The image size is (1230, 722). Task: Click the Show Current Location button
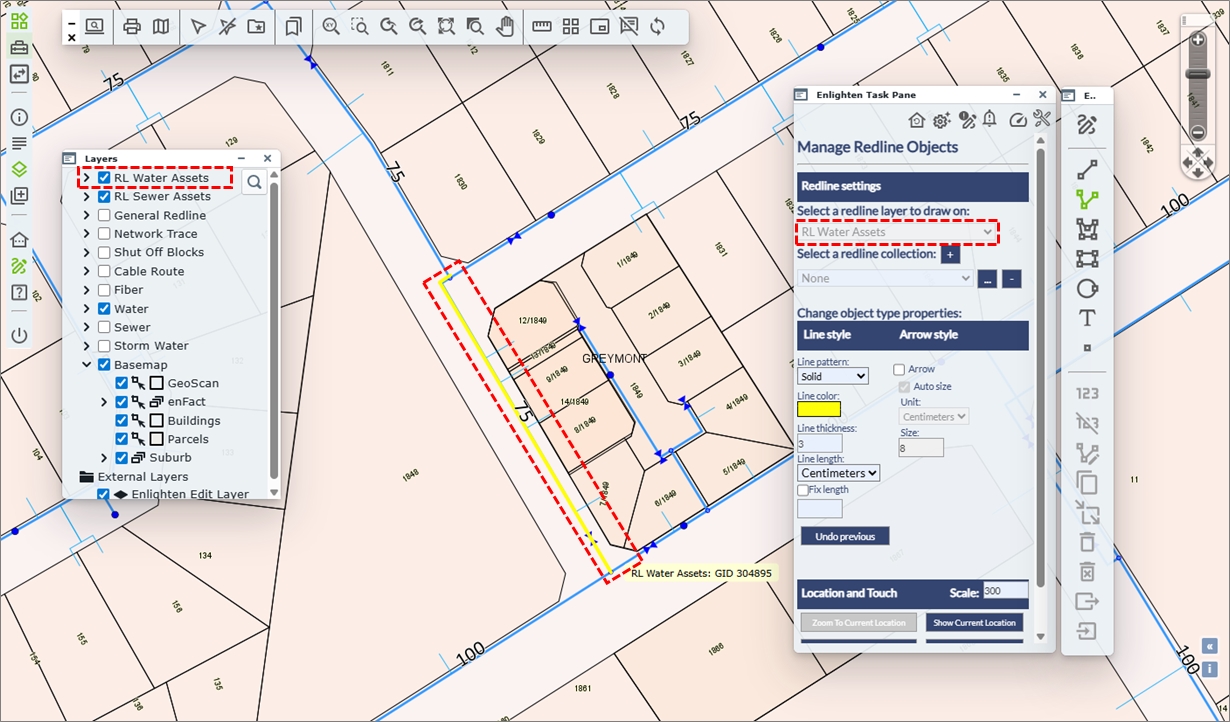974,623
